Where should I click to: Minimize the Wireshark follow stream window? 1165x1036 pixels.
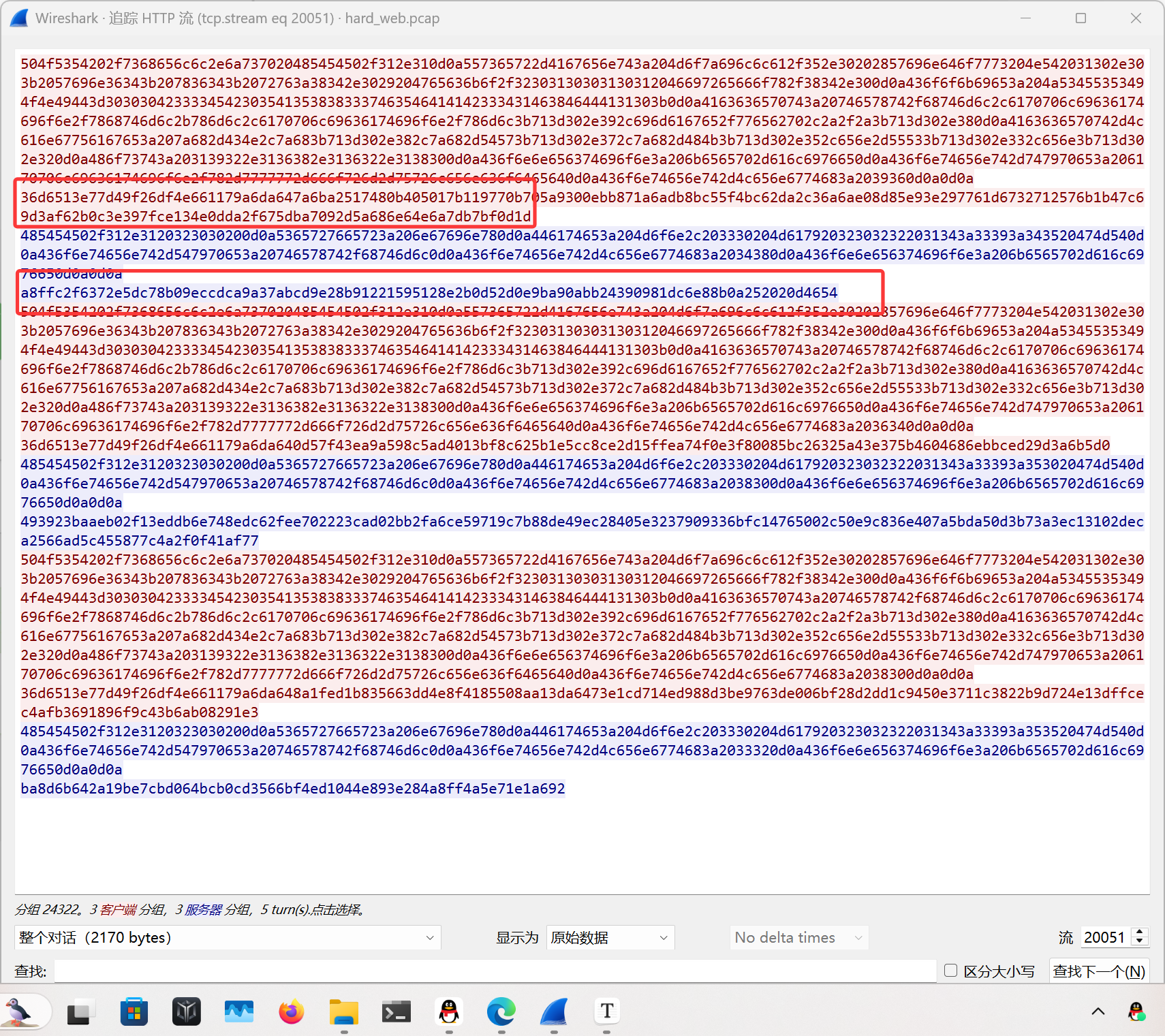pos(1026,18)
